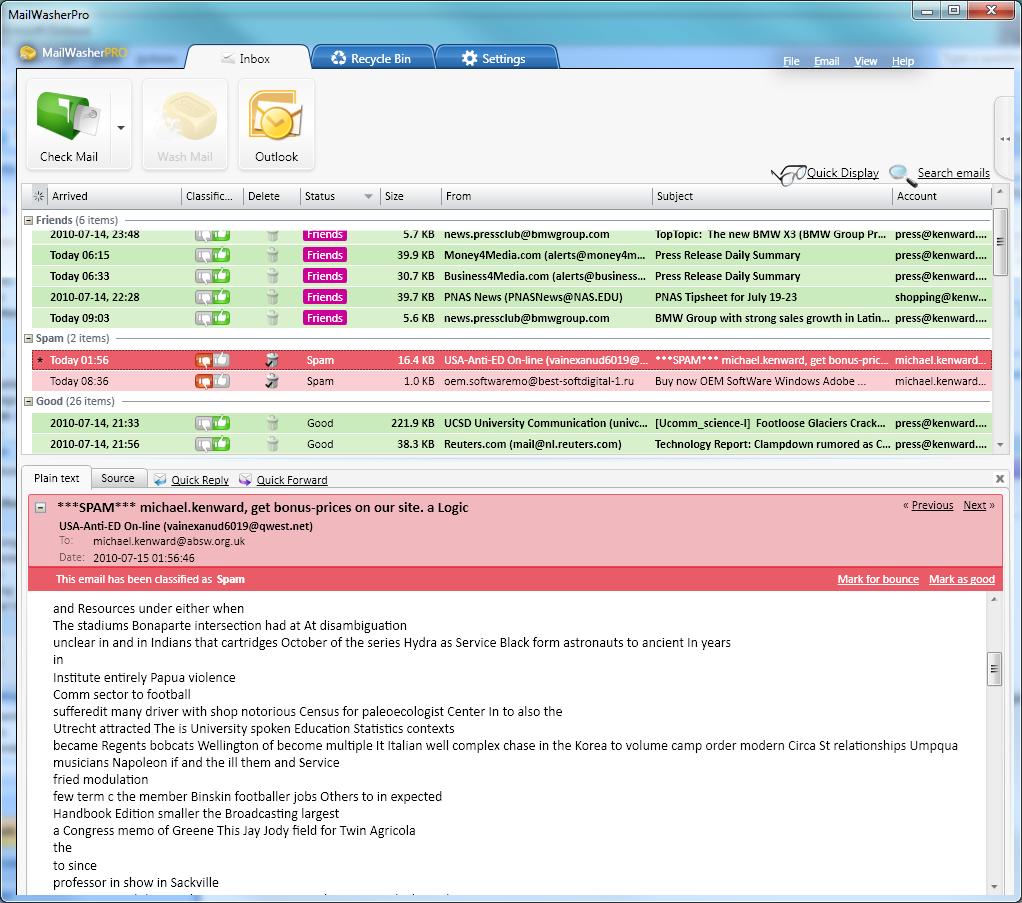Go to the Next email link
Image resolution: width=1022 pixels, height=903 pixels.
[x=974, y=505]
